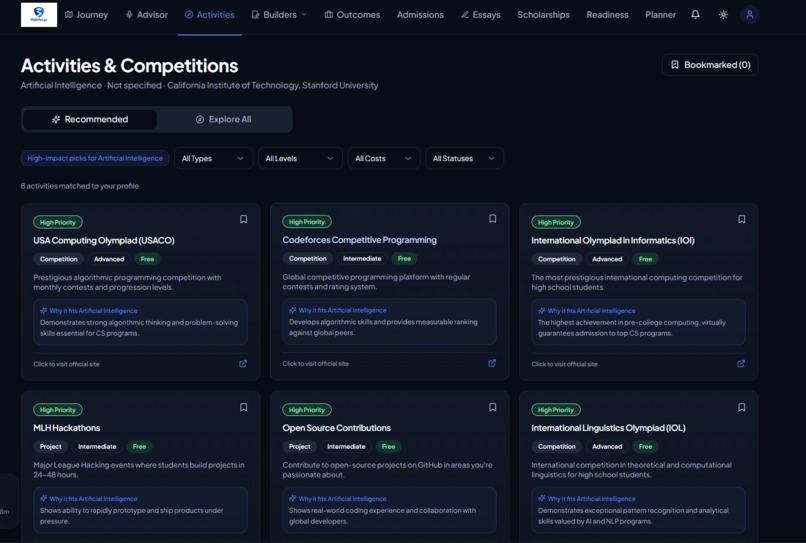Click the High-impact picks for Artificial Intelligence chip
This screenshot has height=543, width=806.
[95, 158]
